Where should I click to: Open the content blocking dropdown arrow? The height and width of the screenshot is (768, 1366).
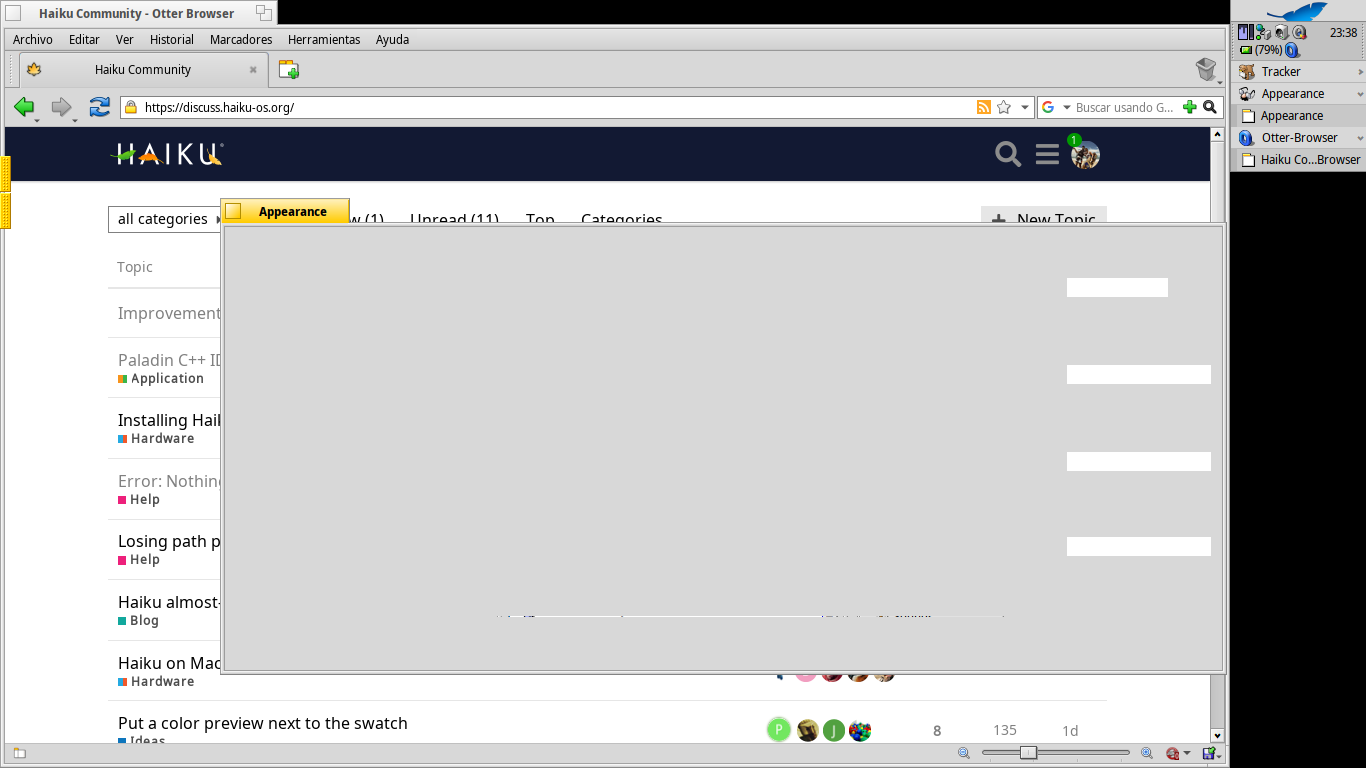click(1187, 753)
